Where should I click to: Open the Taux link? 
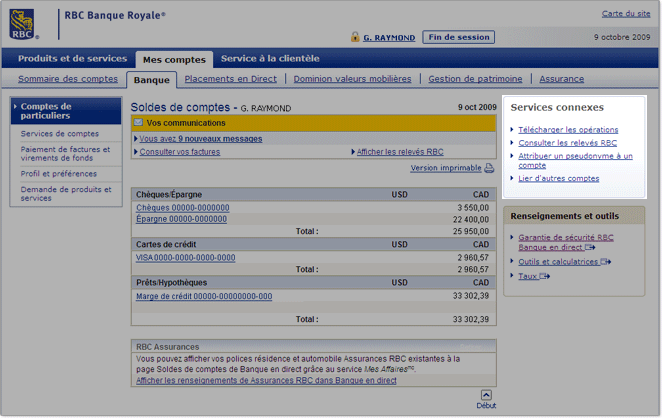coord(528,276)
